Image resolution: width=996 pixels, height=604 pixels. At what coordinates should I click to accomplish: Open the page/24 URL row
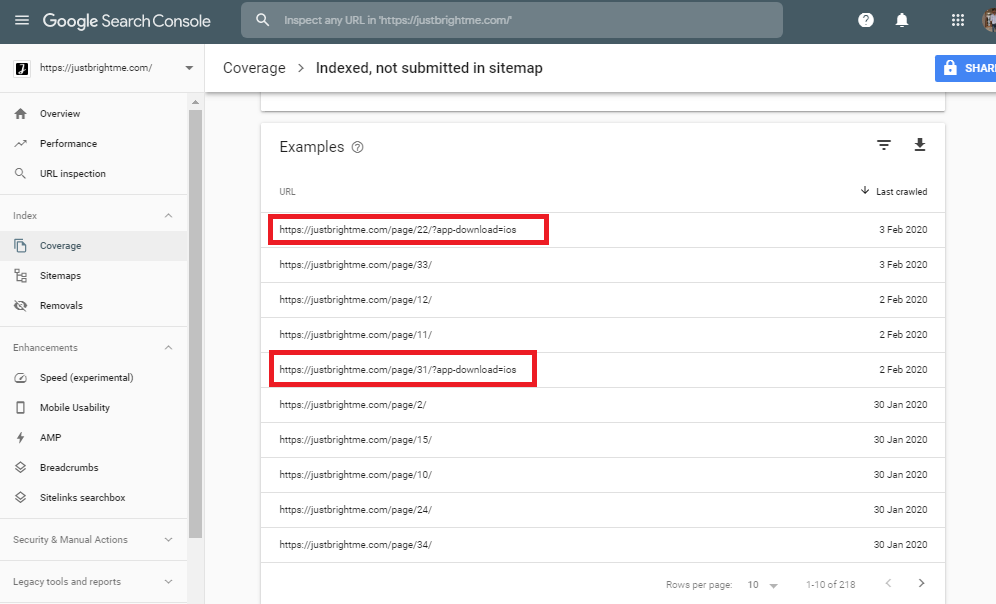point(603,509)
